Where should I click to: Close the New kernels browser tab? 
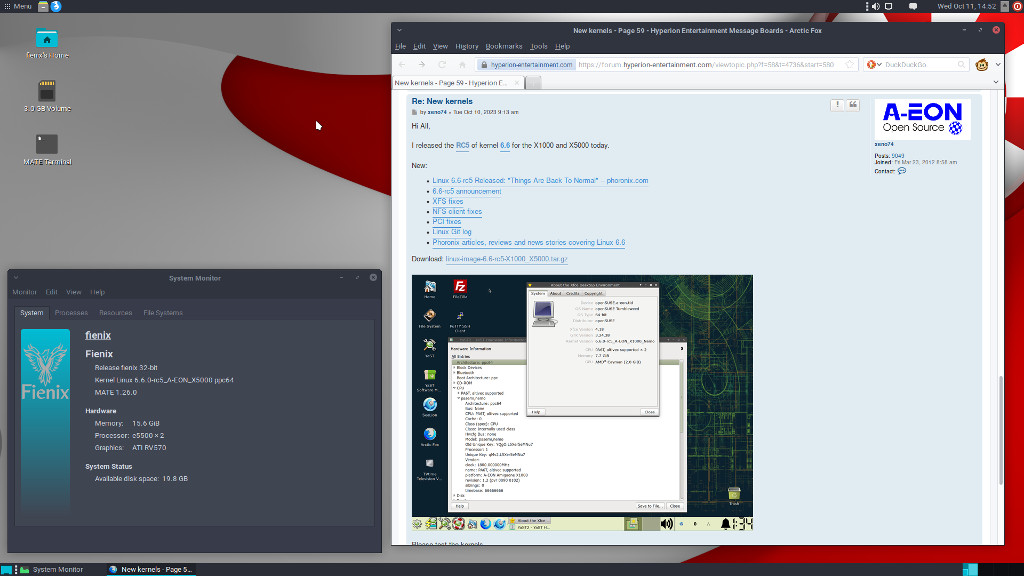517,83
